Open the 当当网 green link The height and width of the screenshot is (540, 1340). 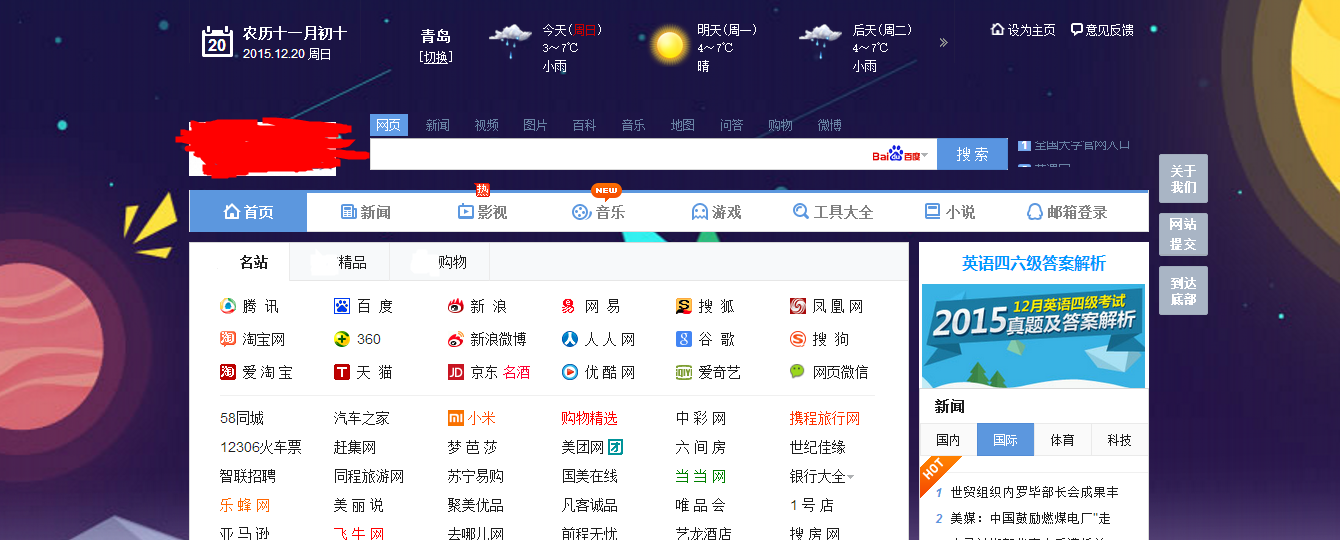tap(701, 476)
